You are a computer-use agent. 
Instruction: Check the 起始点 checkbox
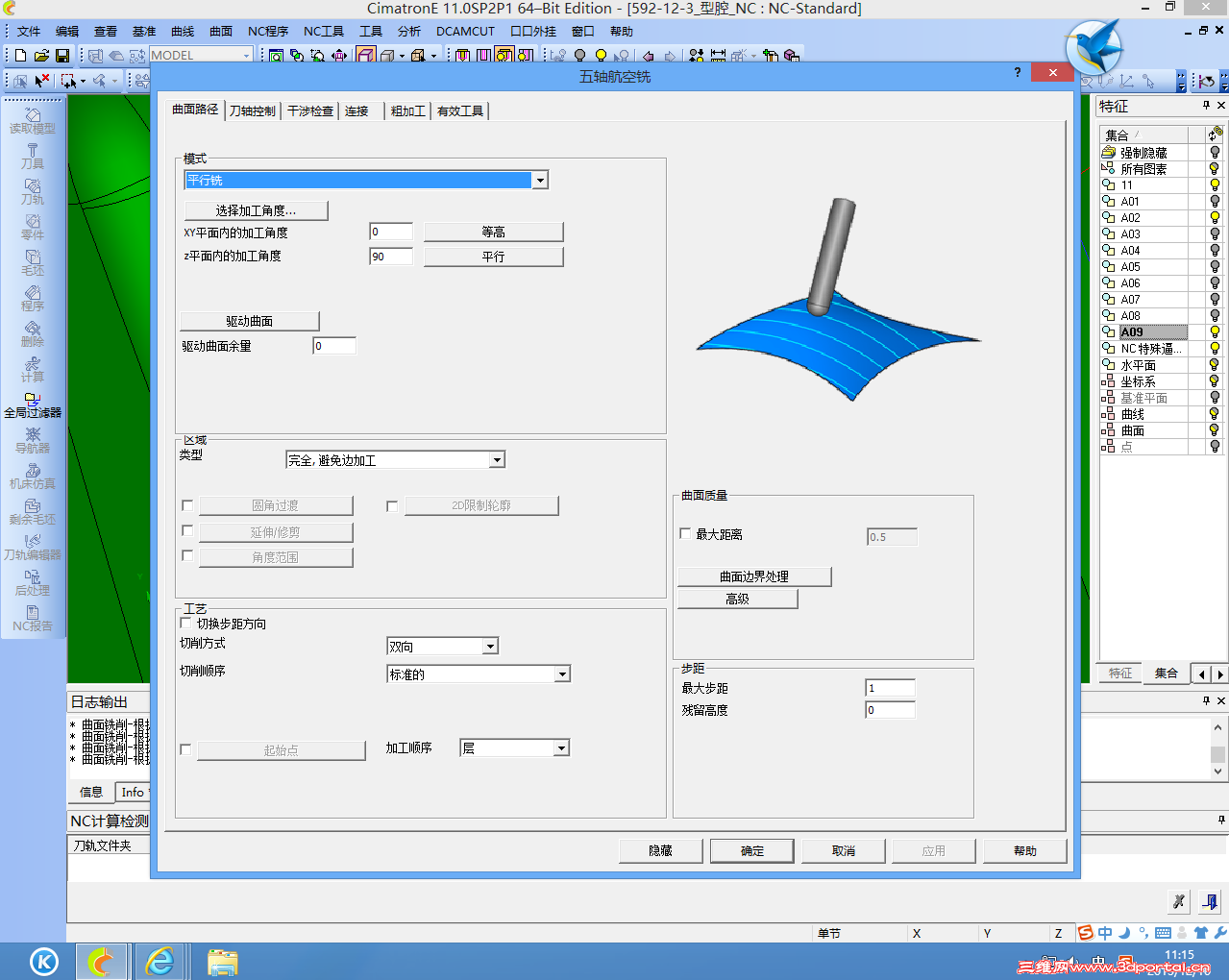[x=185, y=749]
